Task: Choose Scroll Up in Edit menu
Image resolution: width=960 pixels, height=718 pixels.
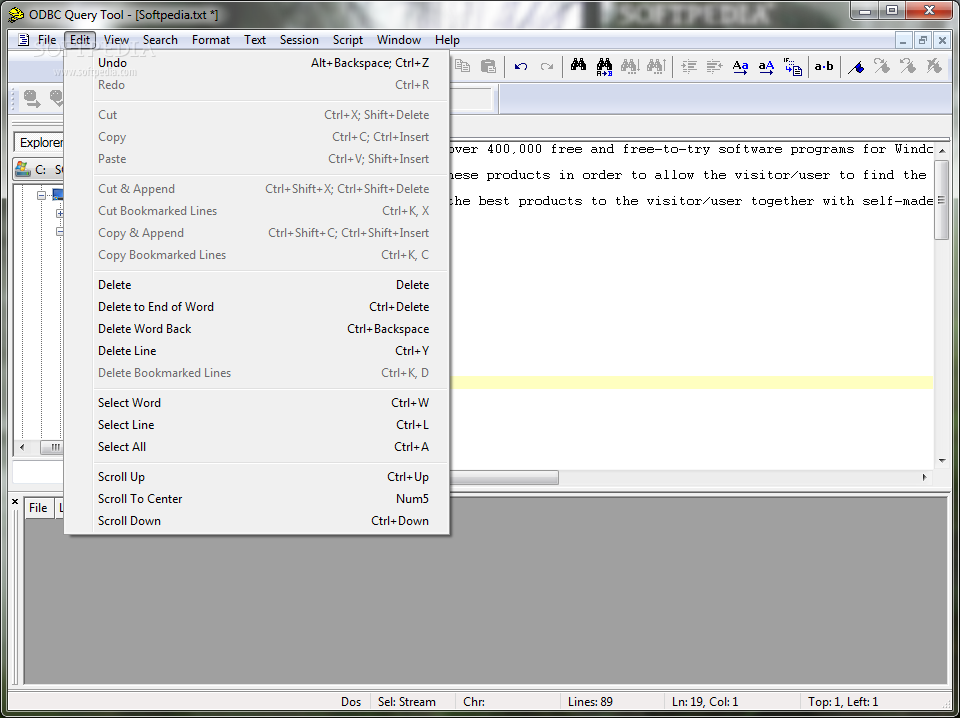Action: 257,477
